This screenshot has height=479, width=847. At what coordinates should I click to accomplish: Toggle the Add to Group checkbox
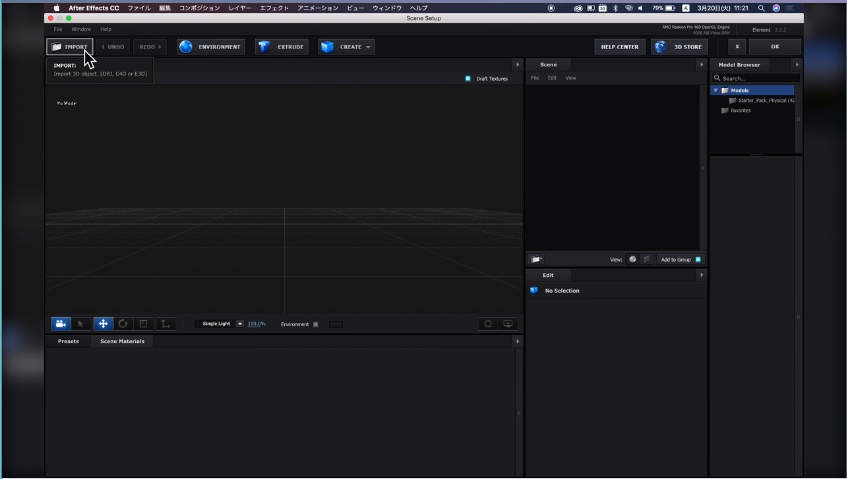[x=698, y=259]
